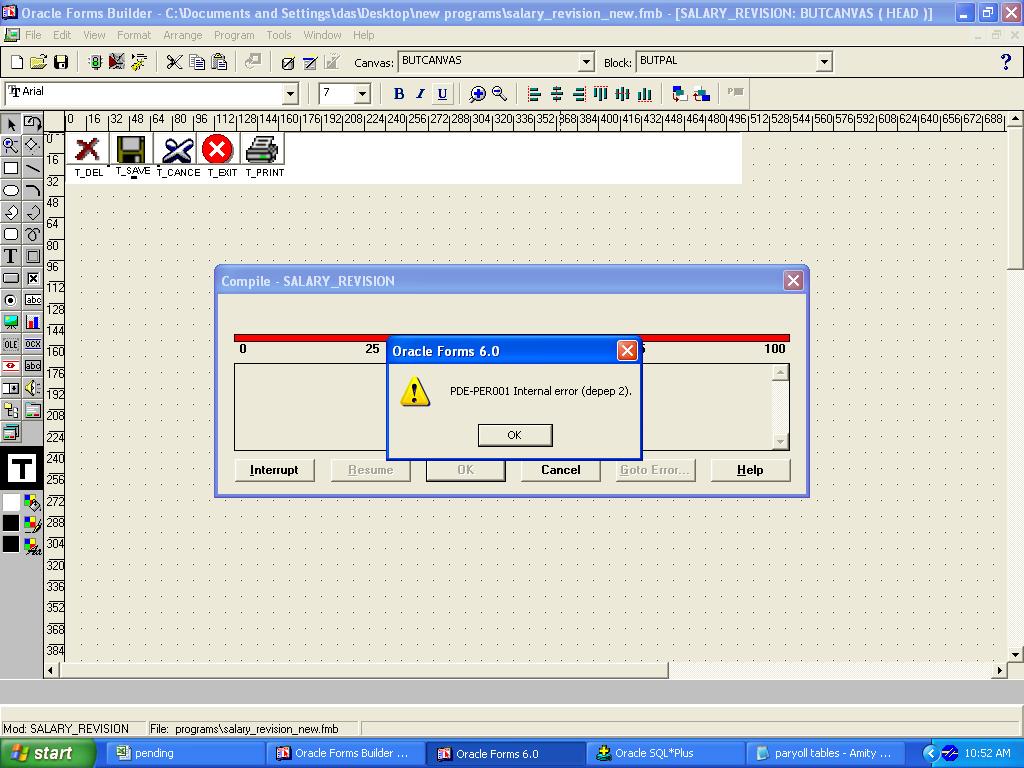Toggle Bold formatting
The width and height of the screenshot is (1024, 768).
click(x=398, y=94)
